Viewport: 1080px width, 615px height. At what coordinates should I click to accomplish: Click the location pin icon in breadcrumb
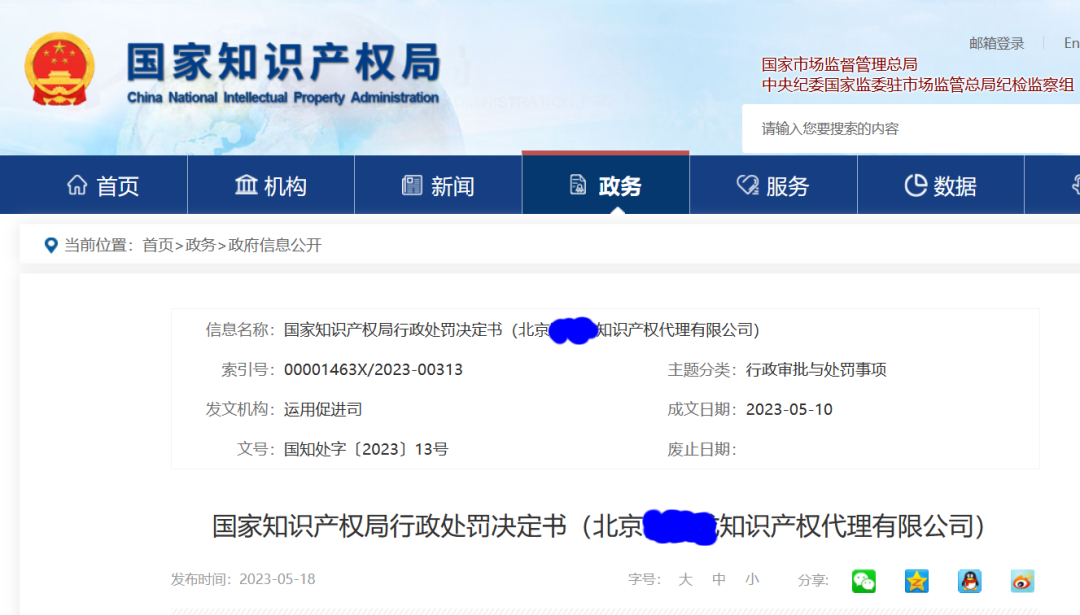(50, 245)
